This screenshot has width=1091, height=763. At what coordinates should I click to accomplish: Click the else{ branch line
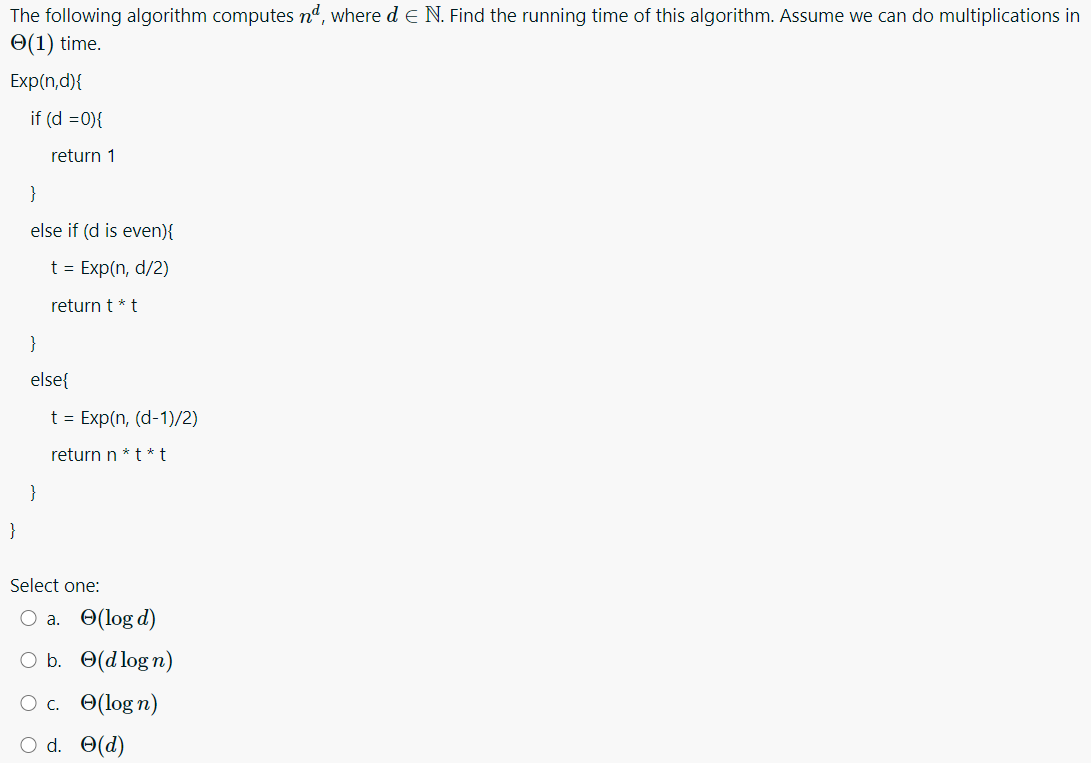pos(49,379)
